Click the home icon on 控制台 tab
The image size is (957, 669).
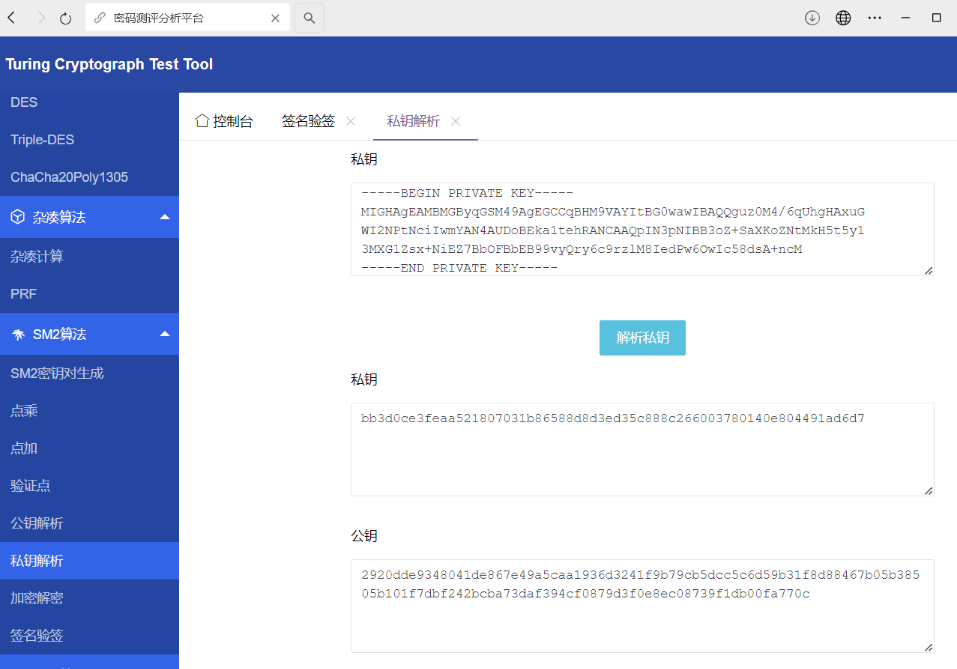tap(202, 120)
